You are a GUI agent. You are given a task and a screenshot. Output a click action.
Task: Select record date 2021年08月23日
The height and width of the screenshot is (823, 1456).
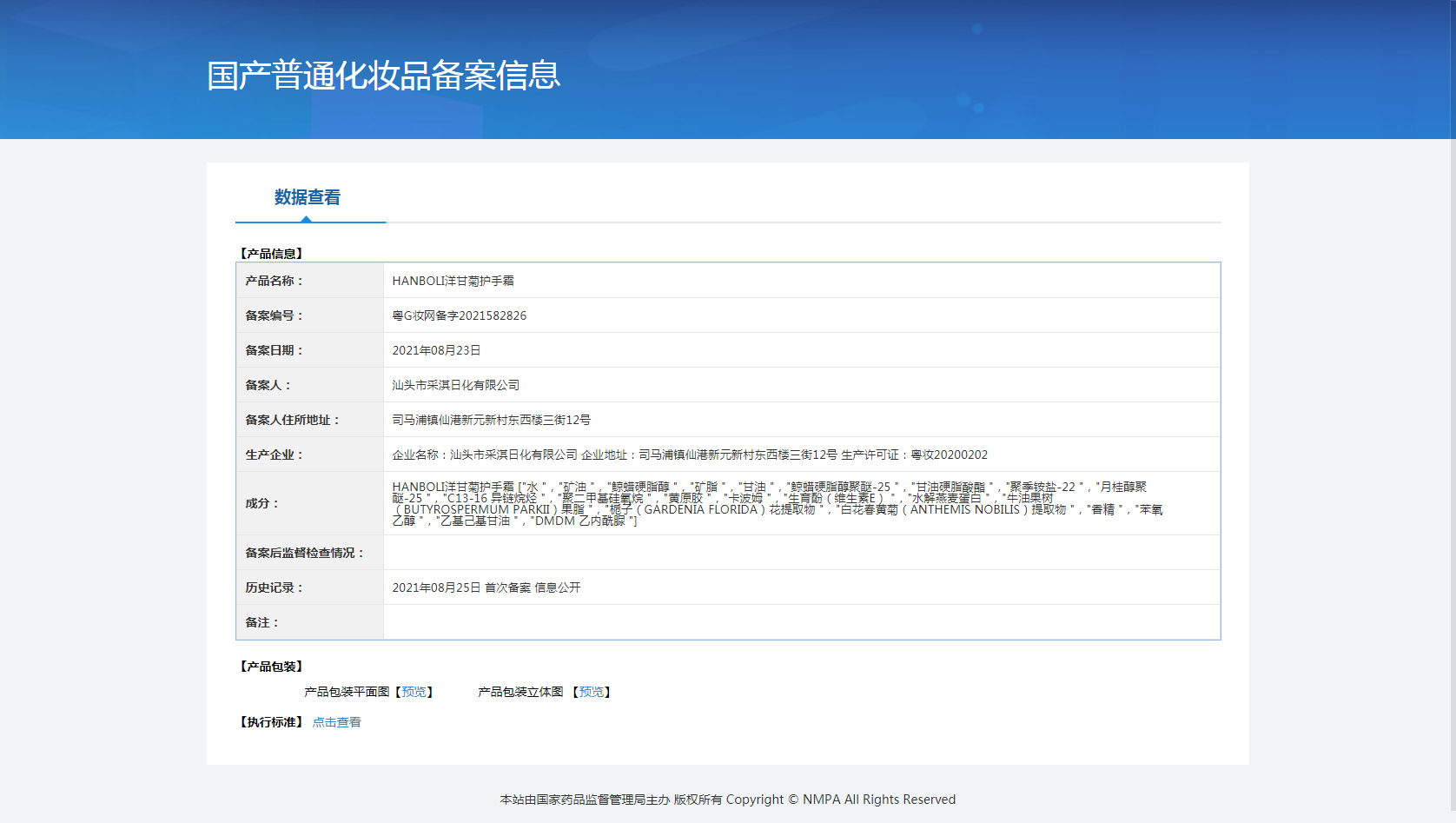(436, 350)
